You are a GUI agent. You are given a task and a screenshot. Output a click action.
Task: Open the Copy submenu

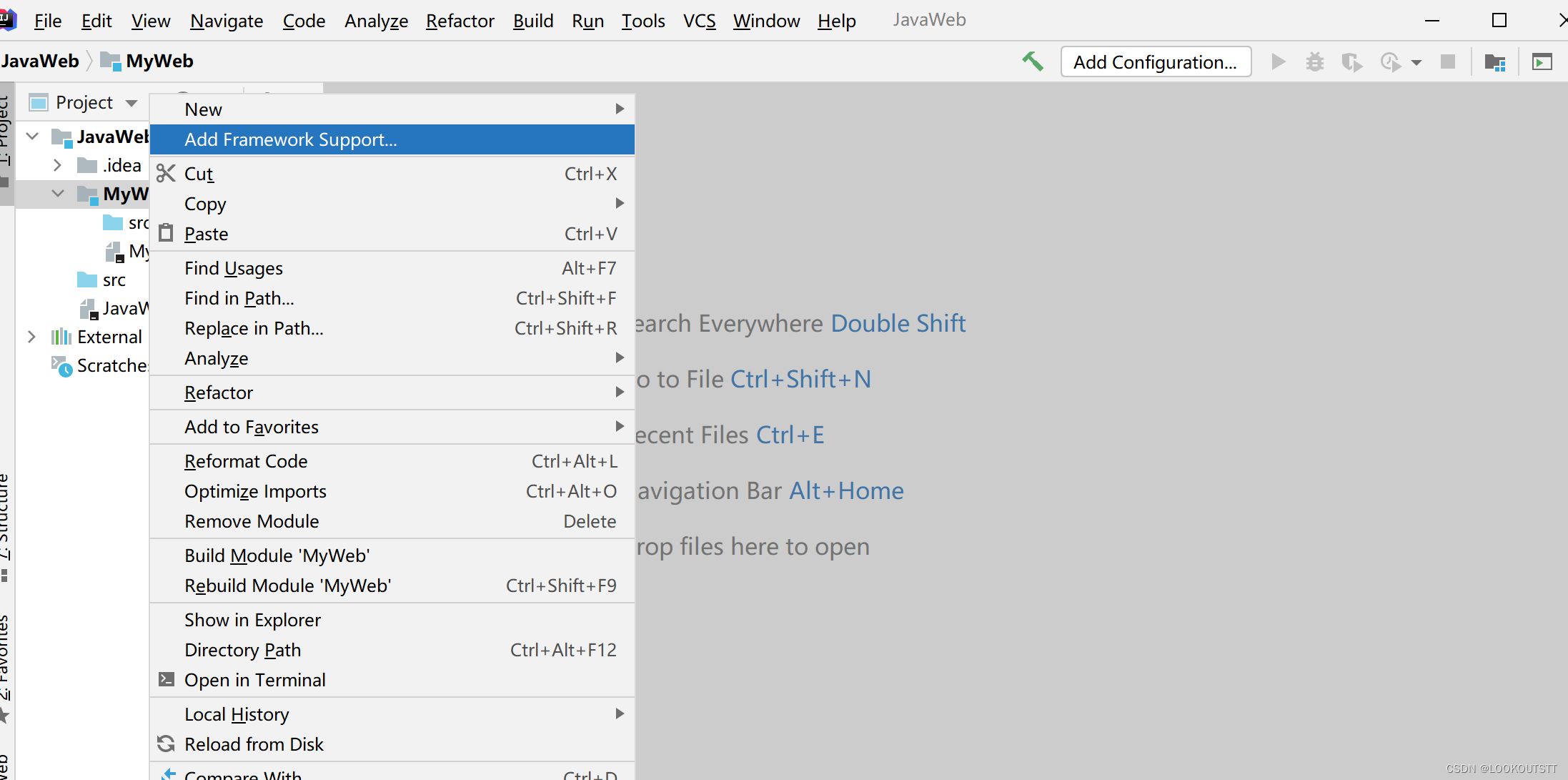tap(392, 203)
